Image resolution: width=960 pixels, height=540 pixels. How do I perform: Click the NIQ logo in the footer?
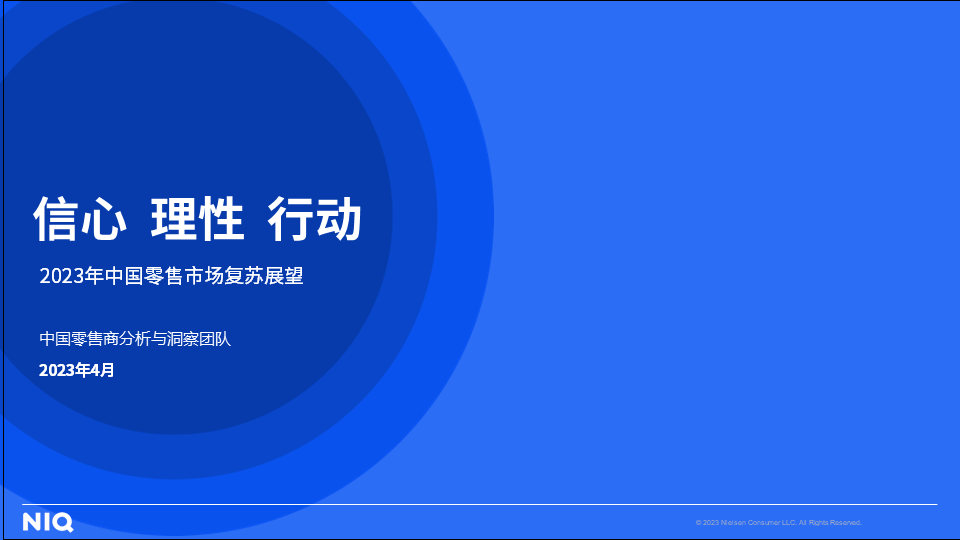pyautogui.click(x=47, y=522)
